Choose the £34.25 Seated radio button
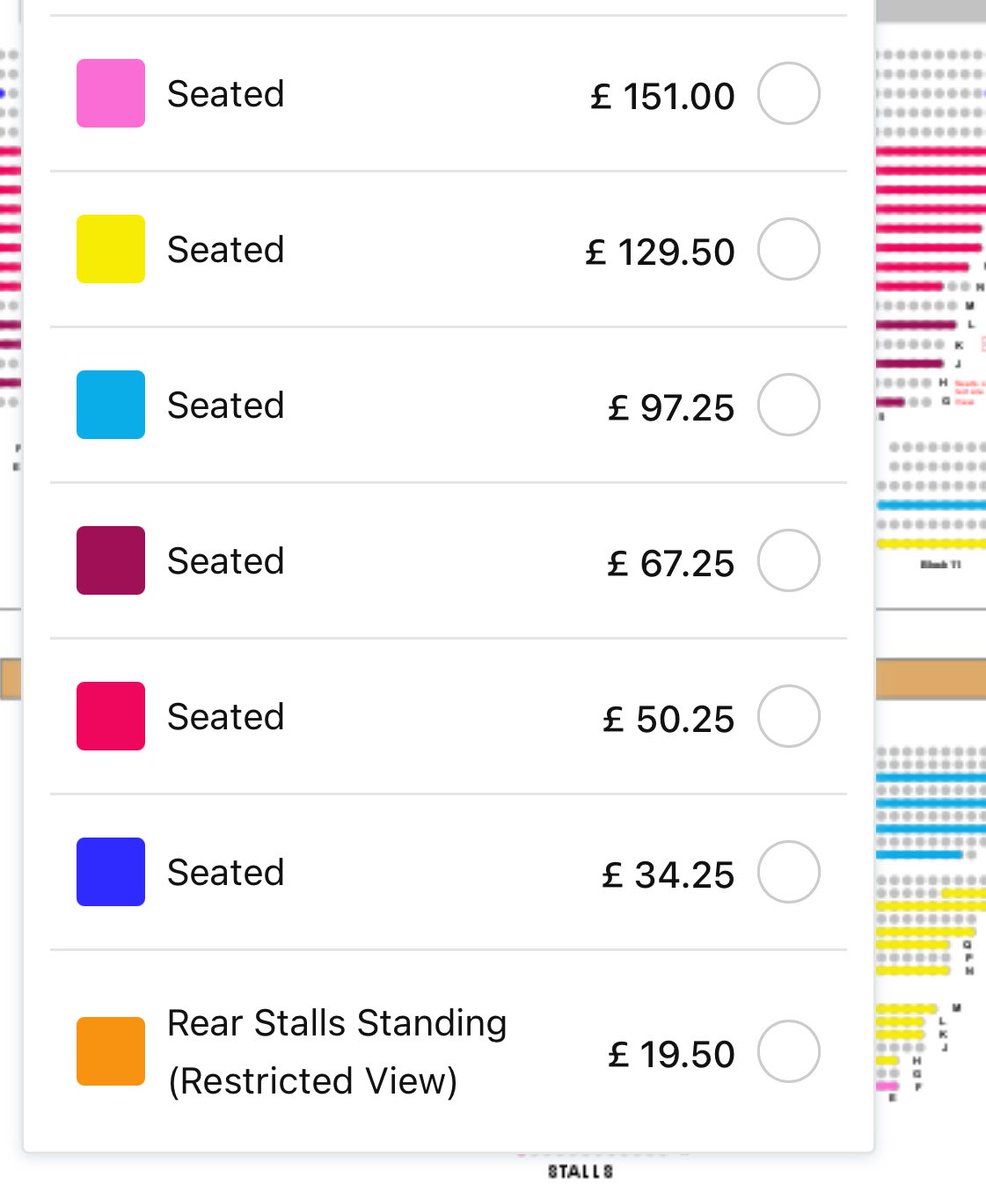The width and height of the screenshot is (986, 1200). point(788,872)
